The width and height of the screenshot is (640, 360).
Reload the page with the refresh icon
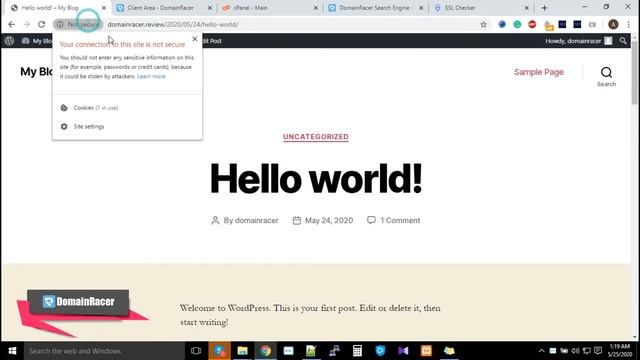click(42, 24)
